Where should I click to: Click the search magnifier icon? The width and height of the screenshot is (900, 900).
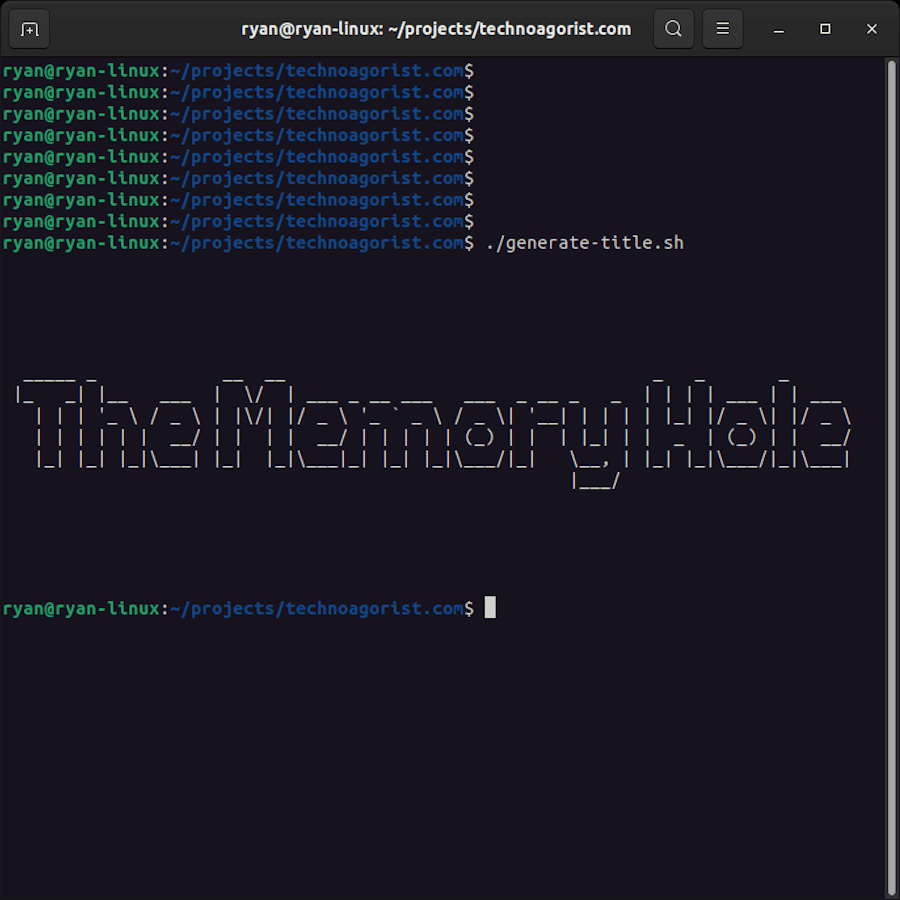click(674, 29)
